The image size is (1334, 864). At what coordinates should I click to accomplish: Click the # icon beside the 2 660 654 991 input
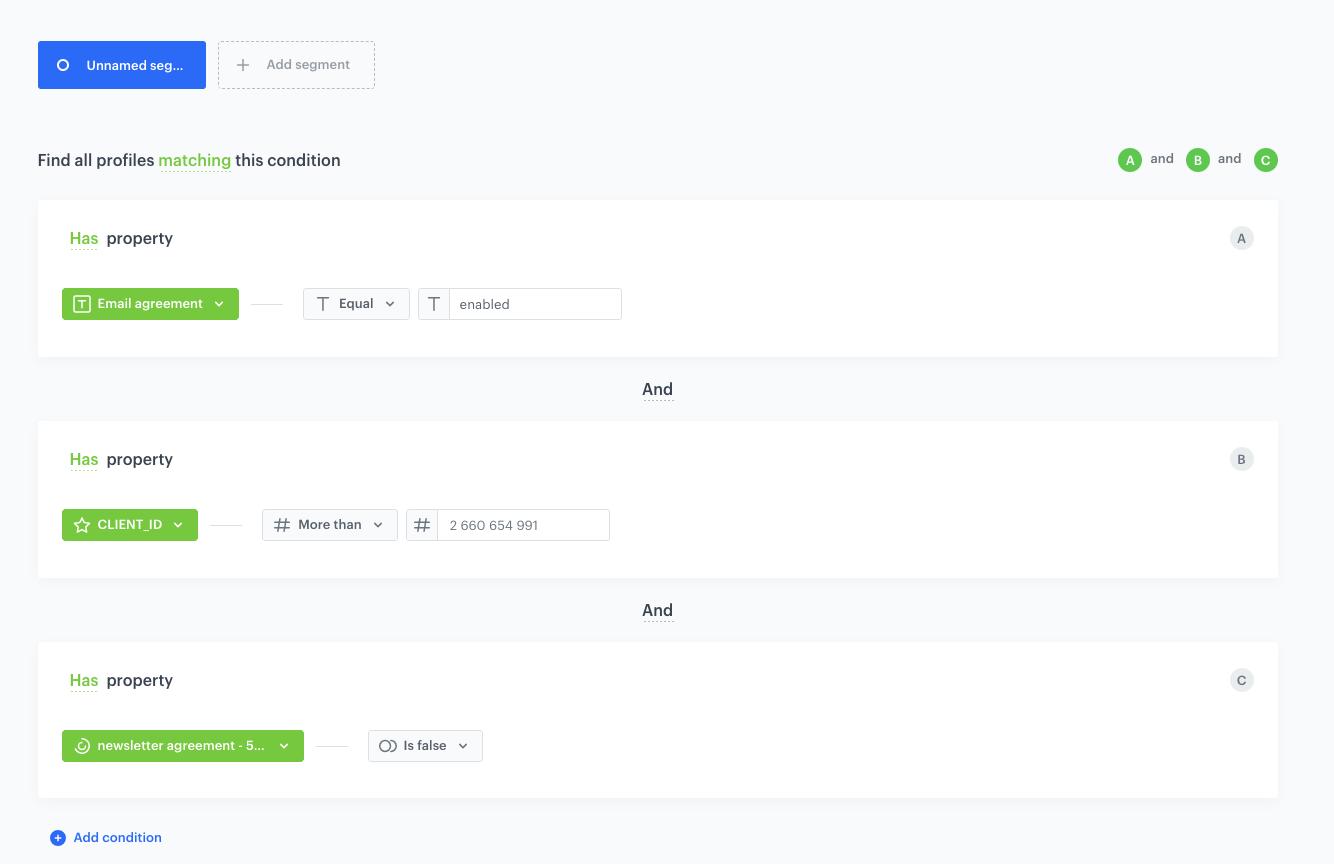tap(422, 524)
